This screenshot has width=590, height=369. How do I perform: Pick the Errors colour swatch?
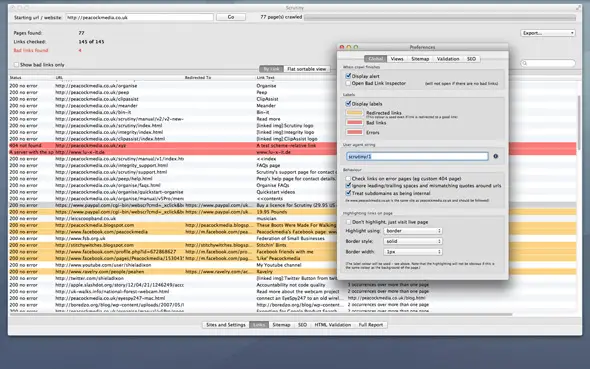[354, 132]
